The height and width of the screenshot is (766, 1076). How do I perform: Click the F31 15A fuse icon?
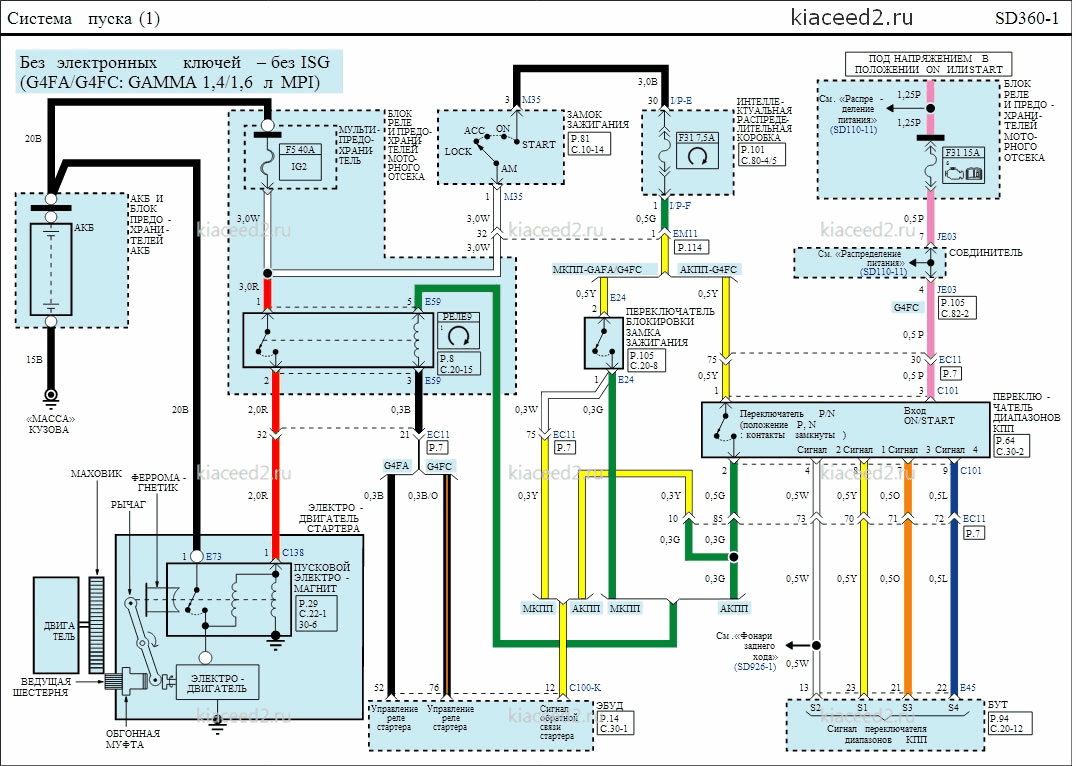tap(962, 165)
